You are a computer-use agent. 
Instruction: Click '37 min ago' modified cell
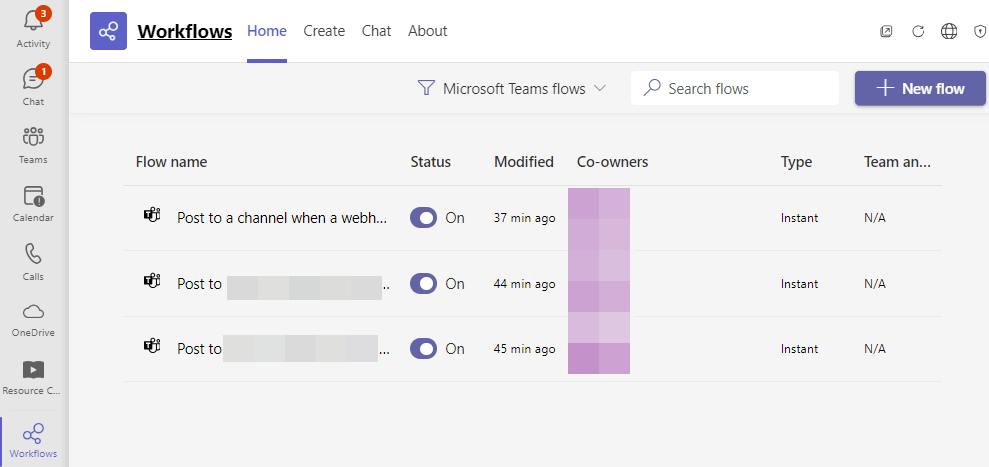[525, 218]
